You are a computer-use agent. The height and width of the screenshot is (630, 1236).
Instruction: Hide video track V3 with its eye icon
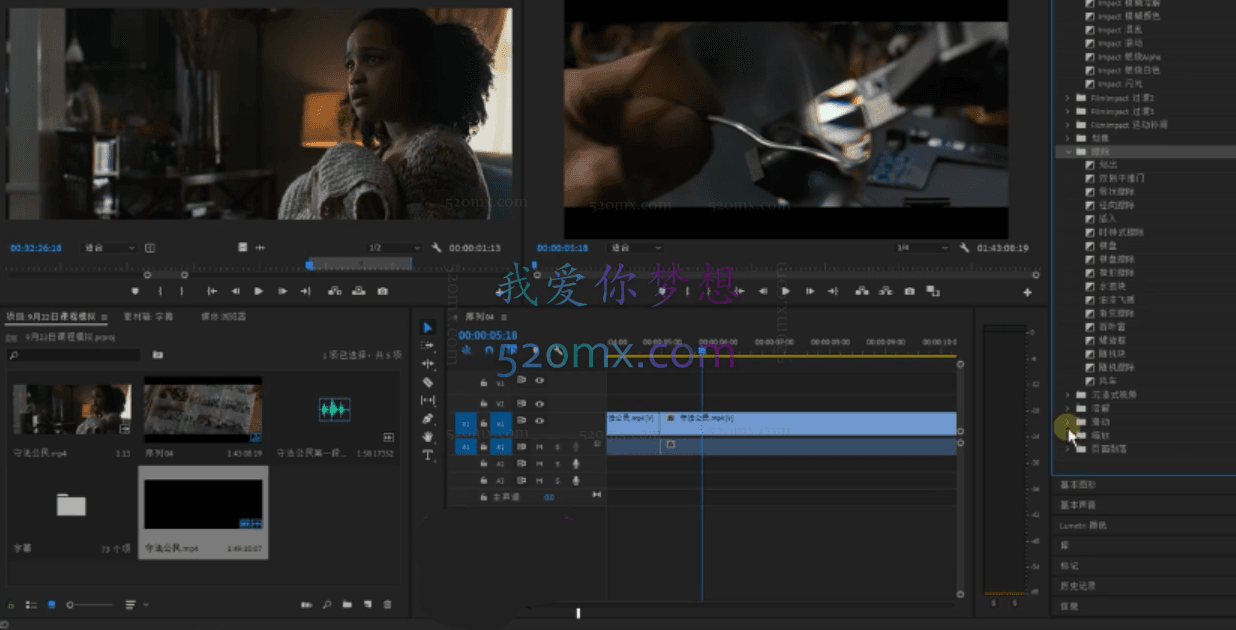539,381
